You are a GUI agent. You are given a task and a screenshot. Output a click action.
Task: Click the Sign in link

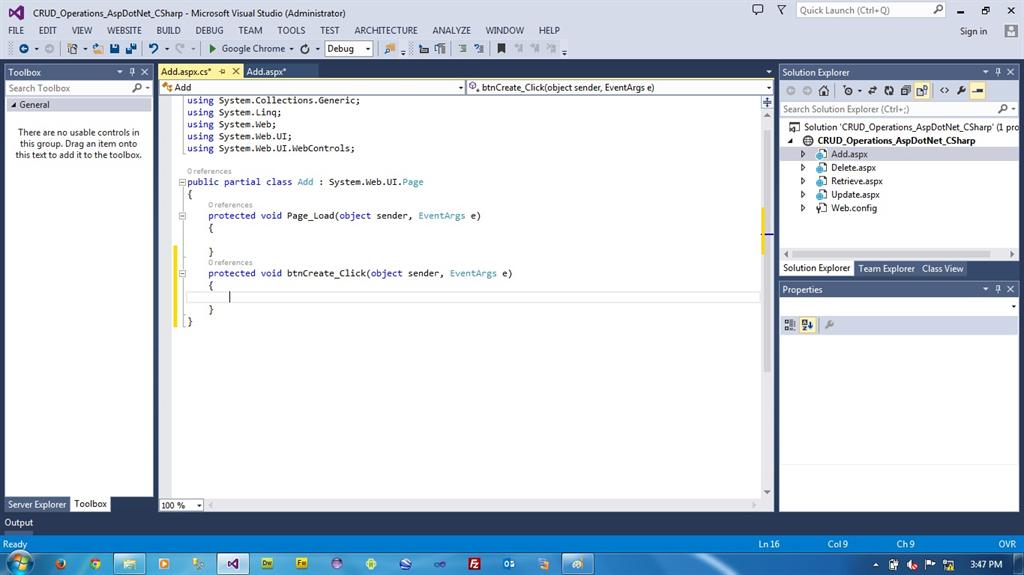[973, 31]
